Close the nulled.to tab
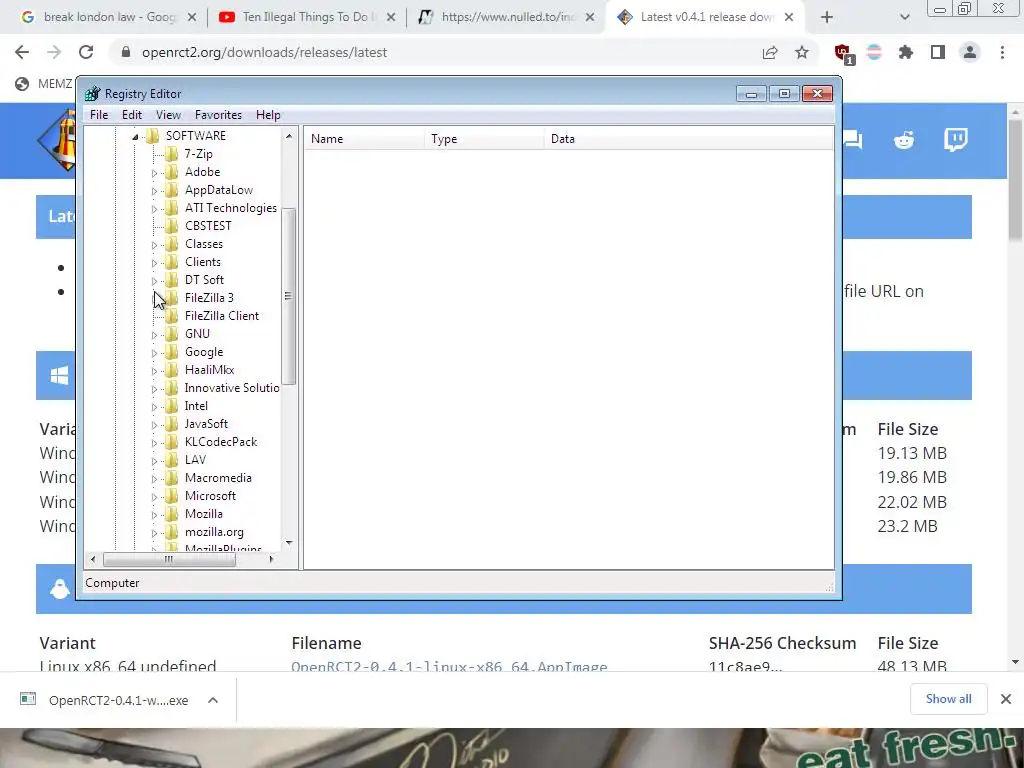This screenshot has width=1024, height=768. 590,18
